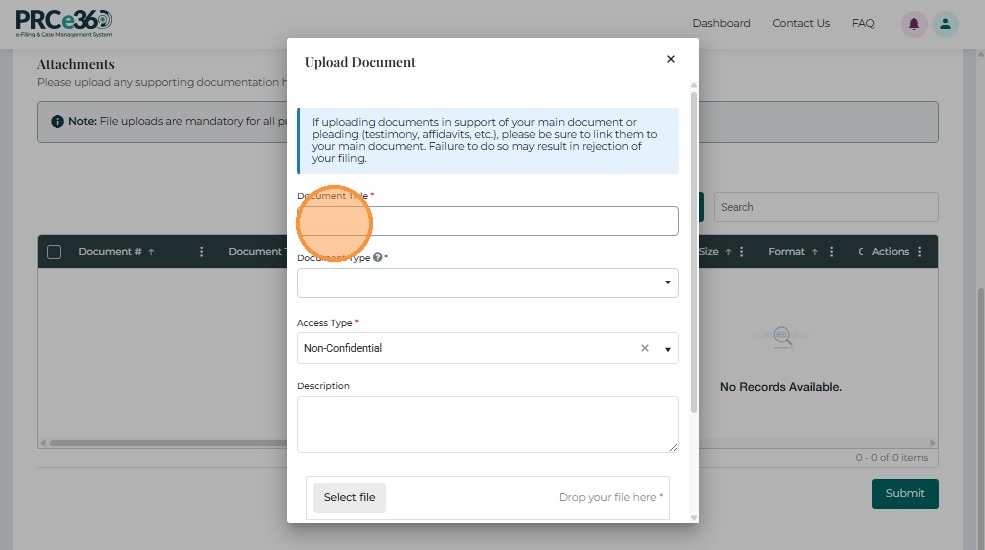Click into the Description text area

click(x=487, y=424)
